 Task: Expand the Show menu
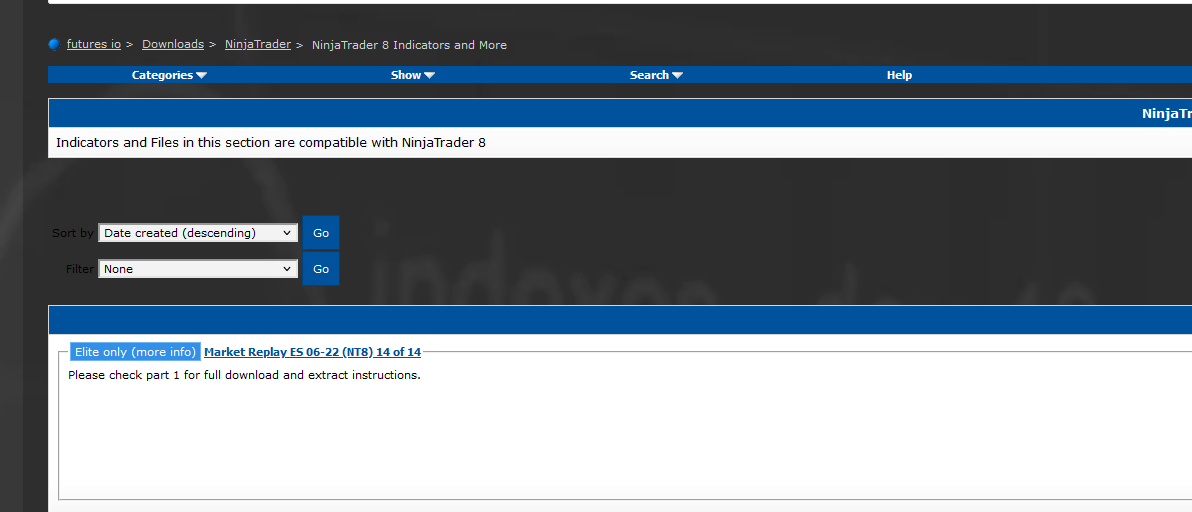[413, 75]
